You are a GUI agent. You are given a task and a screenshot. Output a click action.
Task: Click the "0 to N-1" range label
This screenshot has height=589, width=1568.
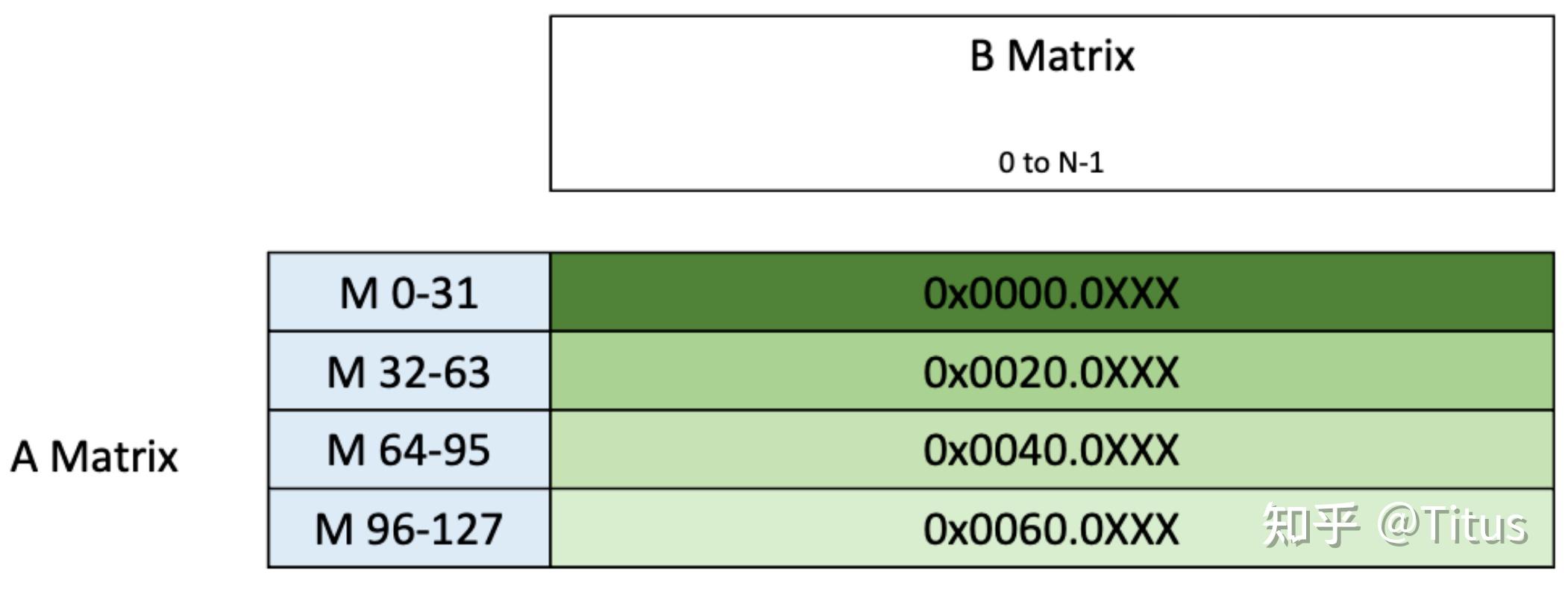(x=1050, y=163)
